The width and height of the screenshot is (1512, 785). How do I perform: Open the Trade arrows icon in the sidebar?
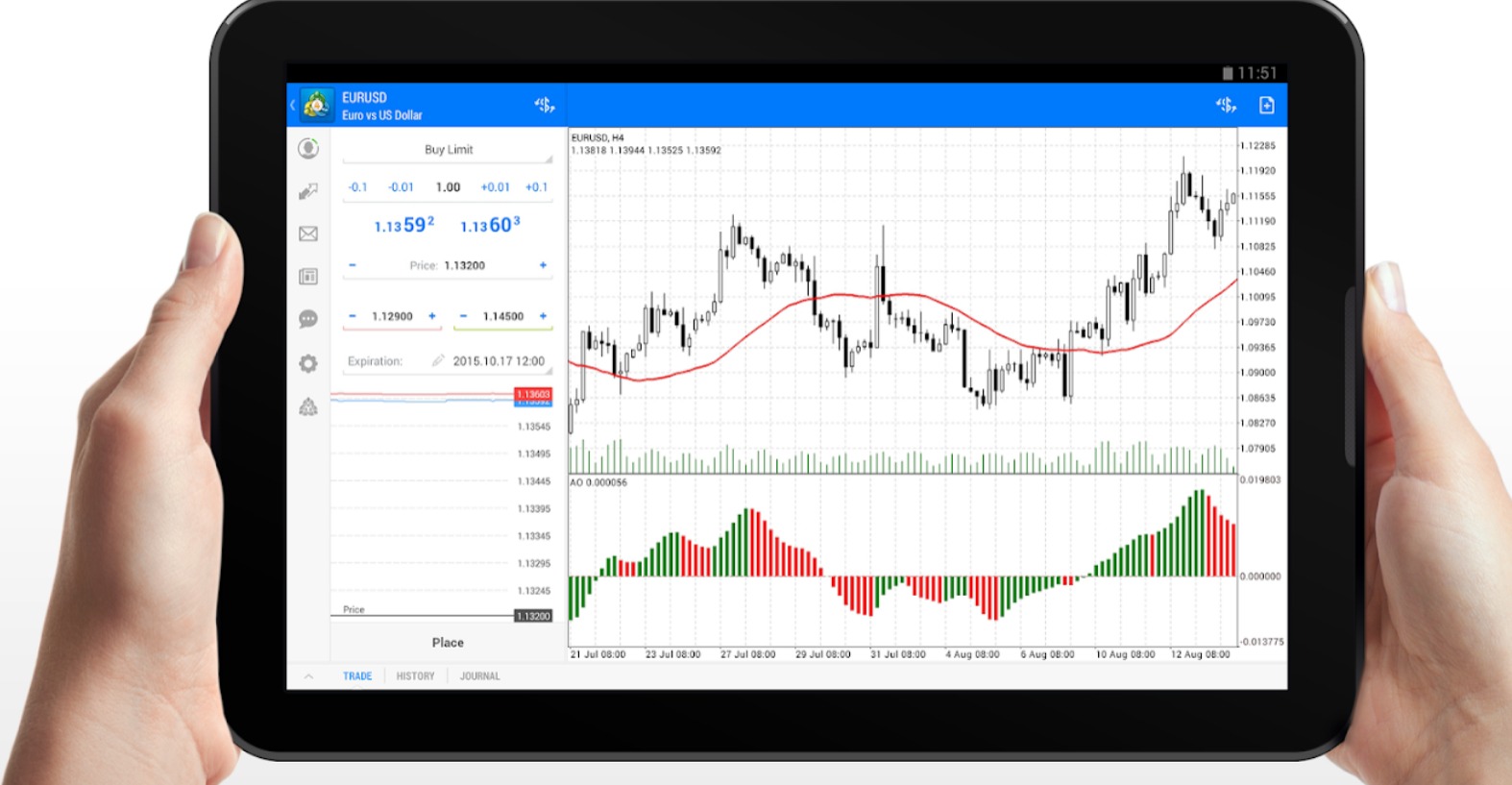tap(307, 191)
